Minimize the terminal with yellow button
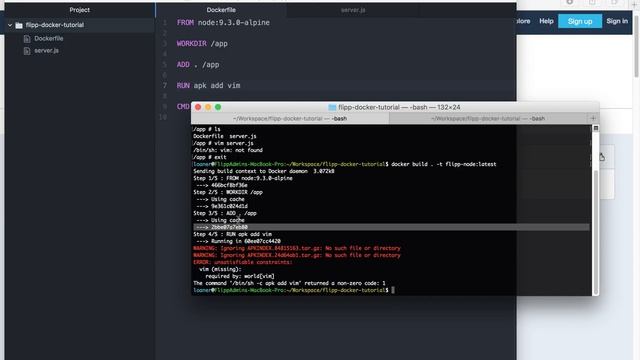This screenshot has width=640, height=360. pos(208,107)
